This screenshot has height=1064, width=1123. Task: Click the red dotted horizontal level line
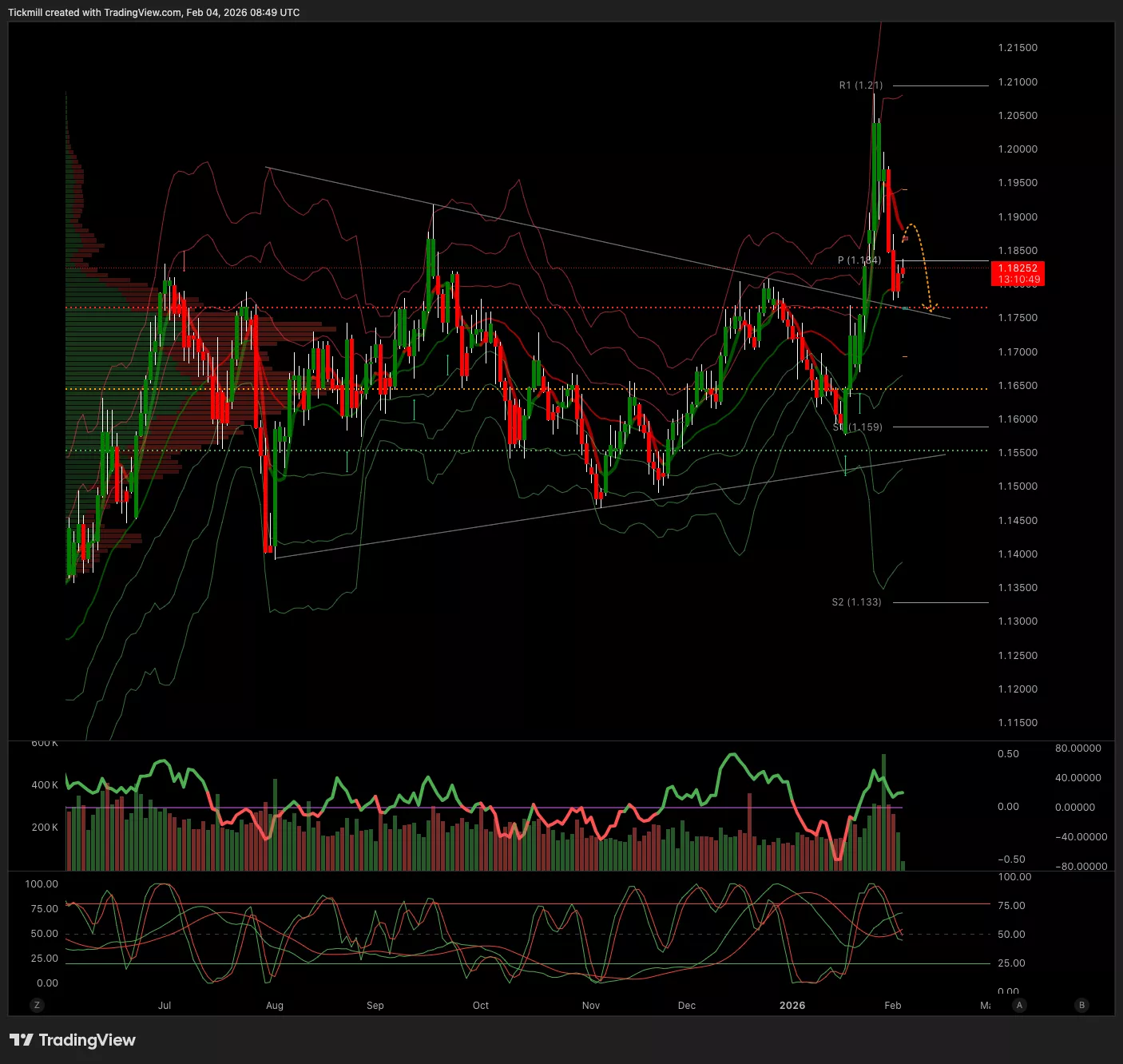pyautogui.click(x=559, y=308)
